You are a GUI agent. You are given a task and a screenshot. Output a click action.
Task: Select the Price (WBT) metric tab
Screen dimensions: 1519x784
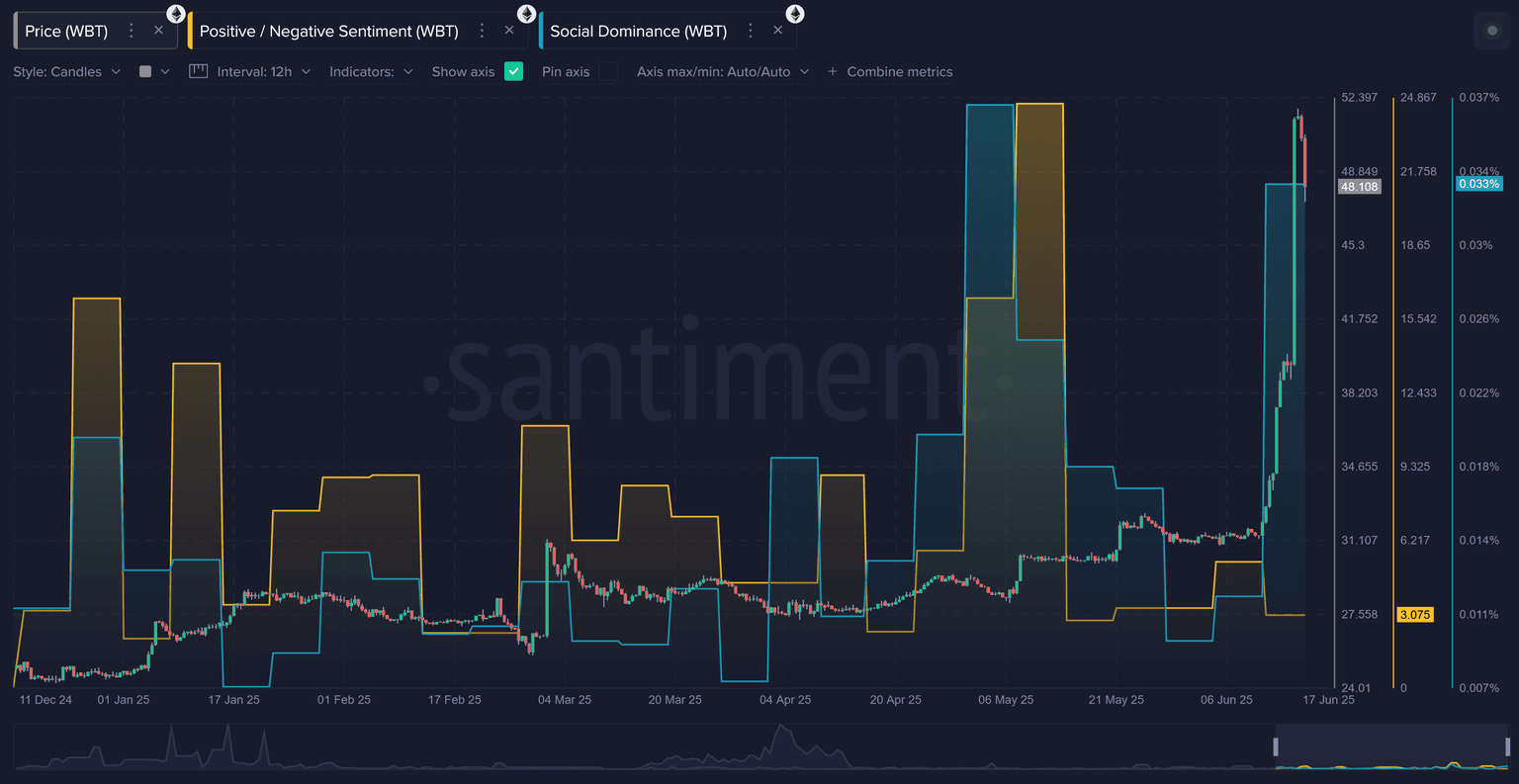tap(66, 31)
